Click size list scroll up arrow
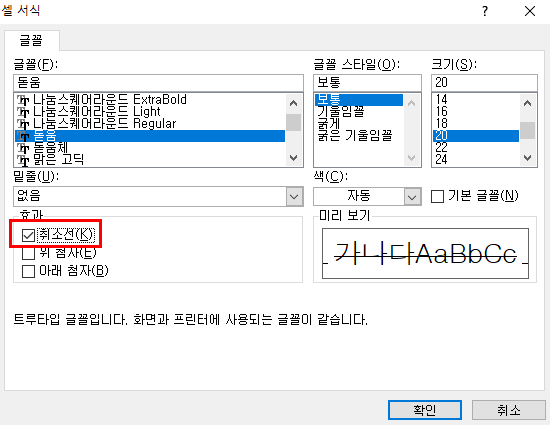 click(x=528, y=103)
